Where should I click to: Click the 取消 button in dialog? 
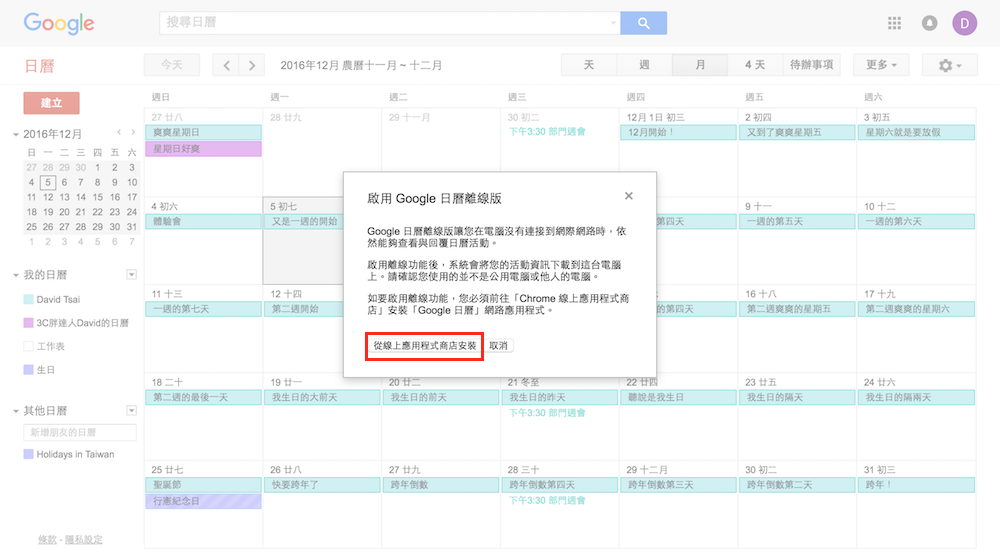[x=500, y=345]
